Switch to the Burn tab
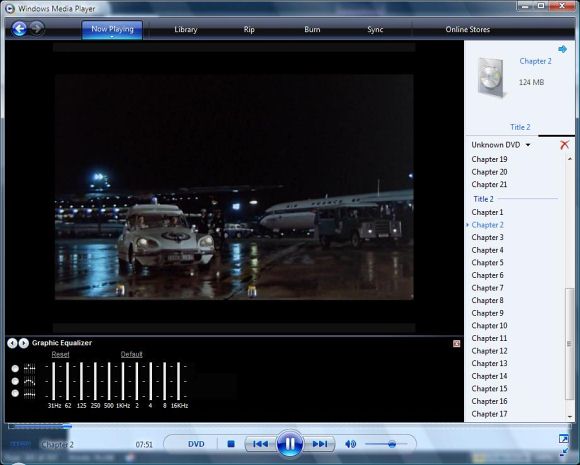Image resolution: width=580 pixels, height=465 pixels. point(312,30)
